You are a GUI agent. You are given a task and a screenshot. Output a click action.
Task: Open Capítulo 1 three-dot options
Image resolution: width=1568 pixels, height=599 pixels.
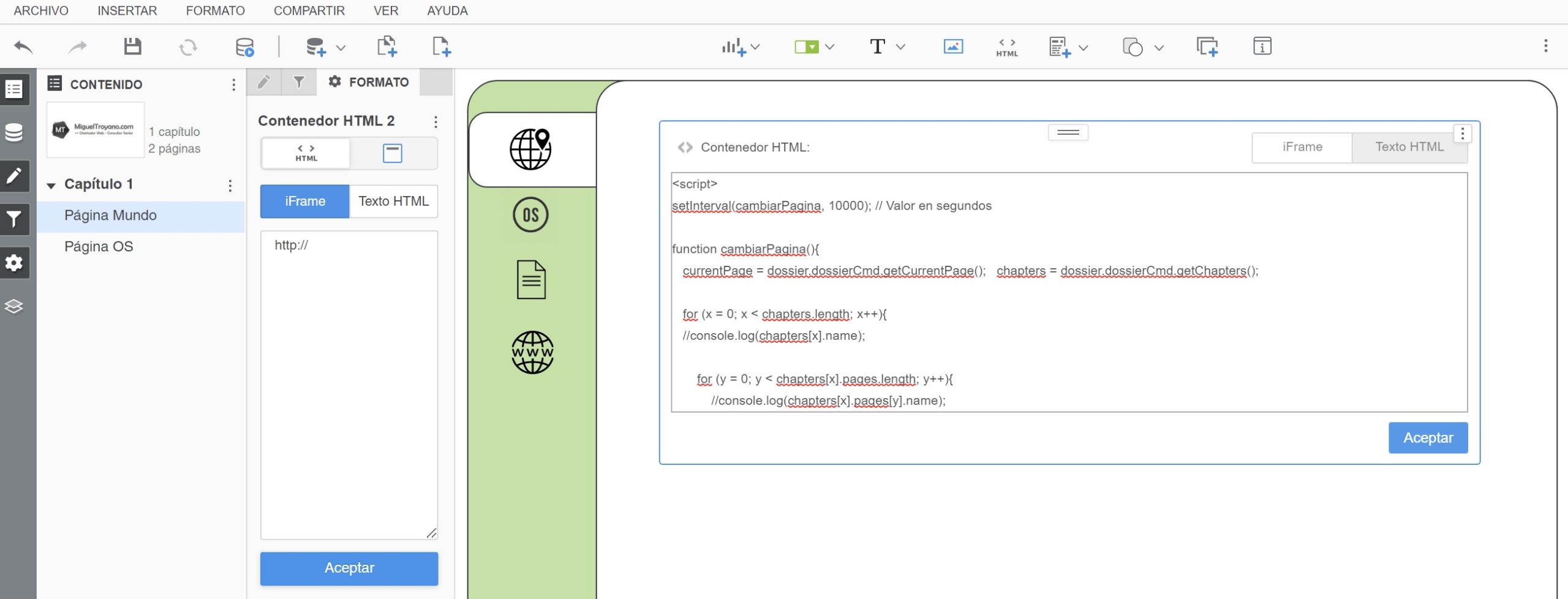coord(230,186)
